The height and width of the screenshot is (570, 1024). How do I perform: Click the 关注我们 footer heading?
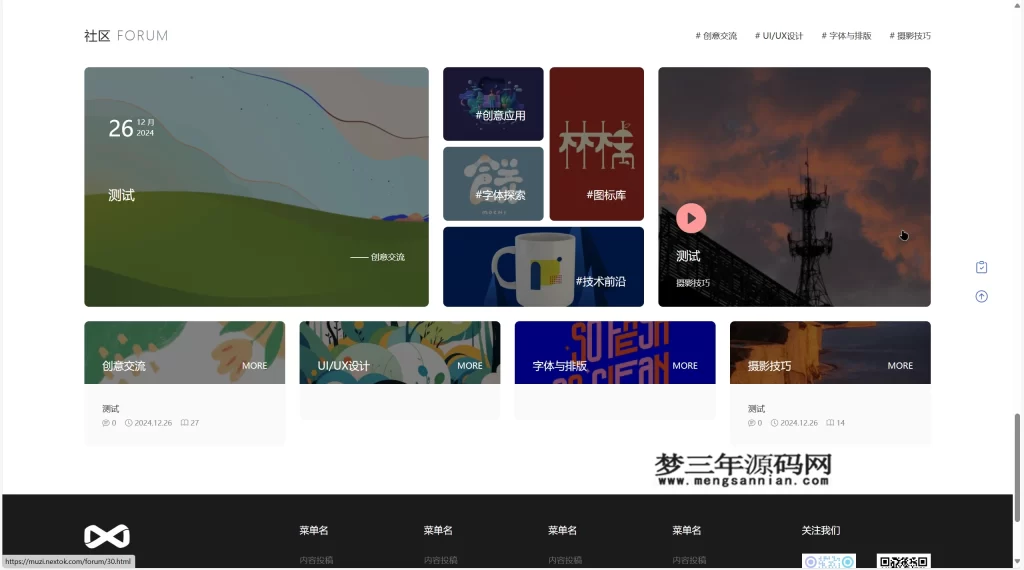pyautogui.click(x=821, y=530)
